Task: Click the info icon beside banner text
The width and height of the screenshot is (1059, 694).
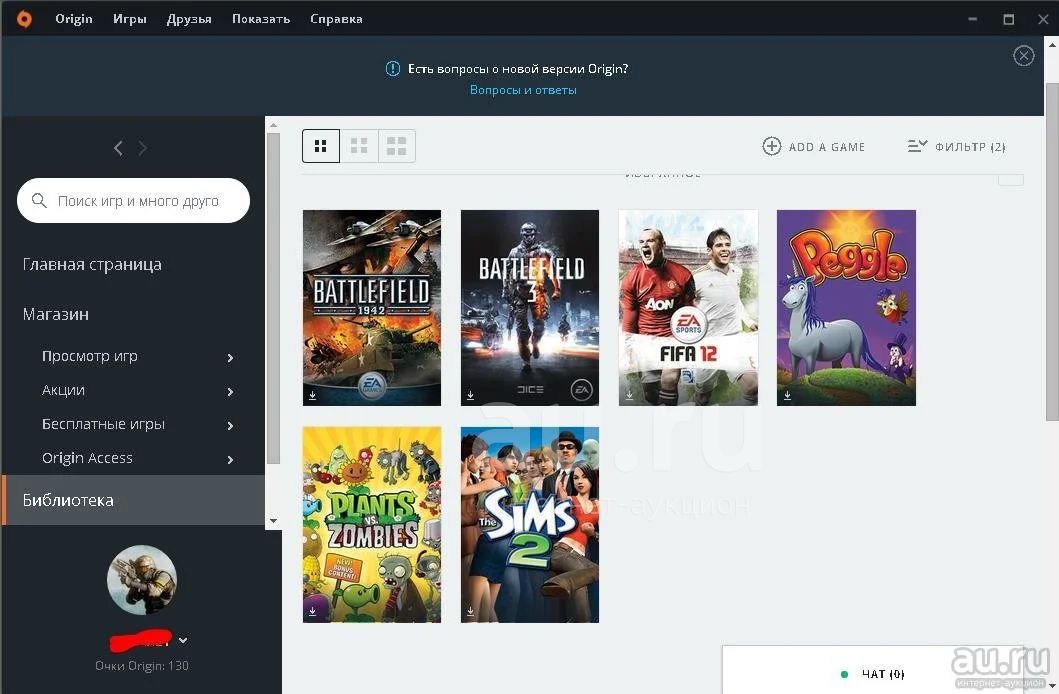Action: pyautogui.click(x=392, y=69)
